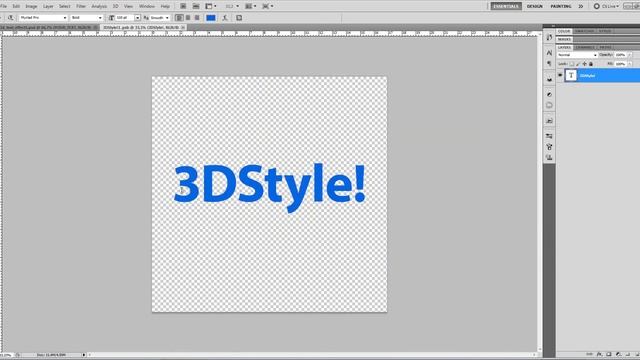Screen dimensions: 640x360
Task: Open the Screen Mode dropdown
Action: pyautogui.click(x=268, y=6)
